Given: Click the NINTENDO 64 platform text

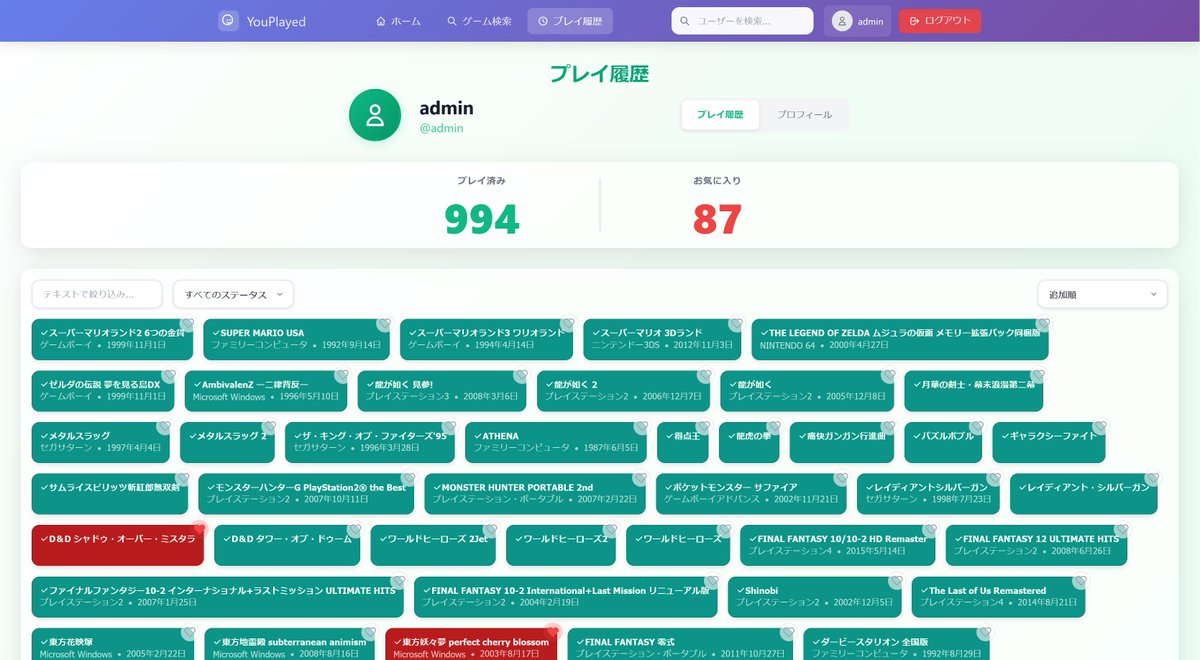Looking at the screenshot, I should 787,344.
